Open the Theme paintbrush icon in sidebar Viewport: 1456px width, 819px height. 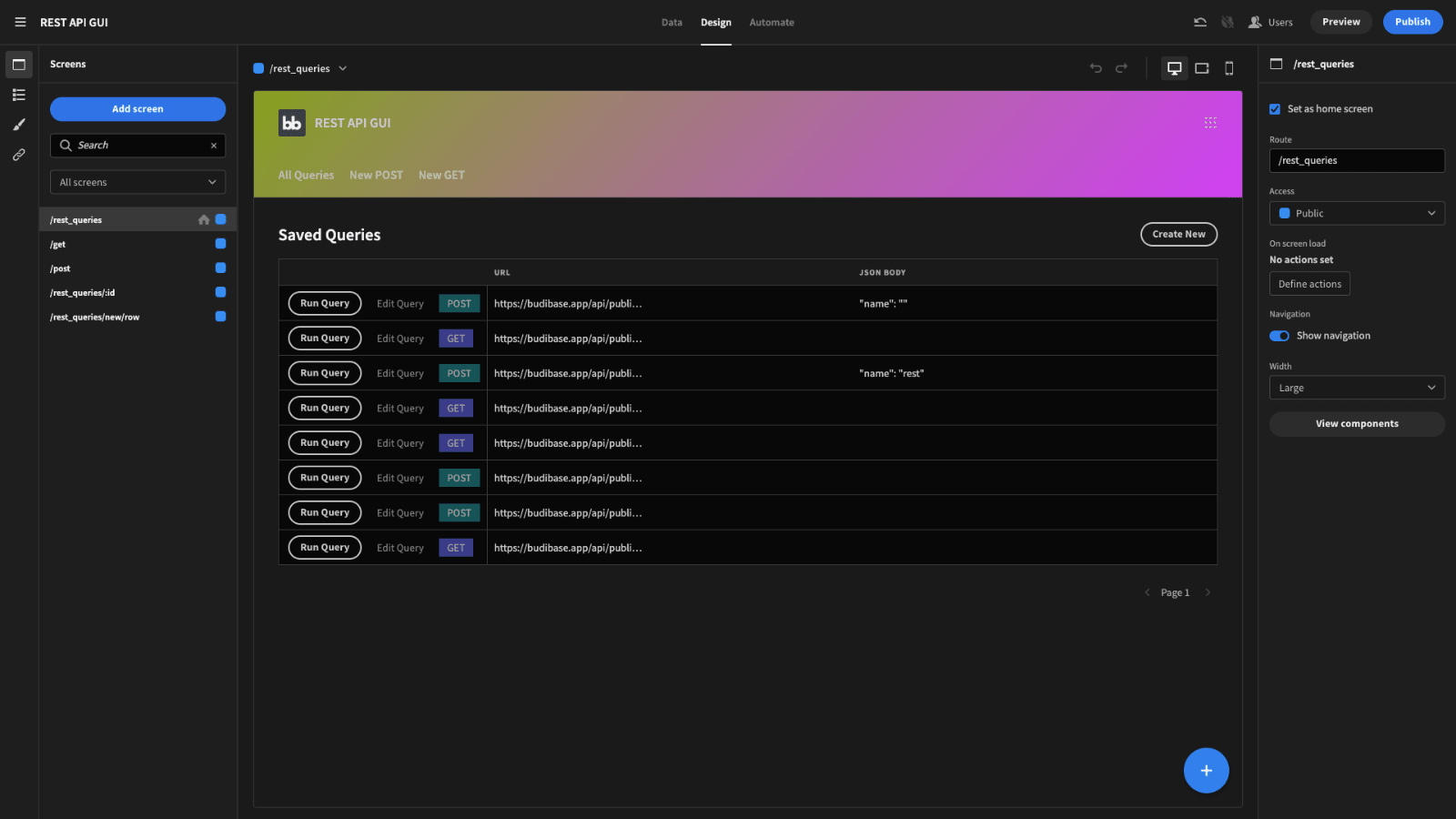tap(19, 125)
